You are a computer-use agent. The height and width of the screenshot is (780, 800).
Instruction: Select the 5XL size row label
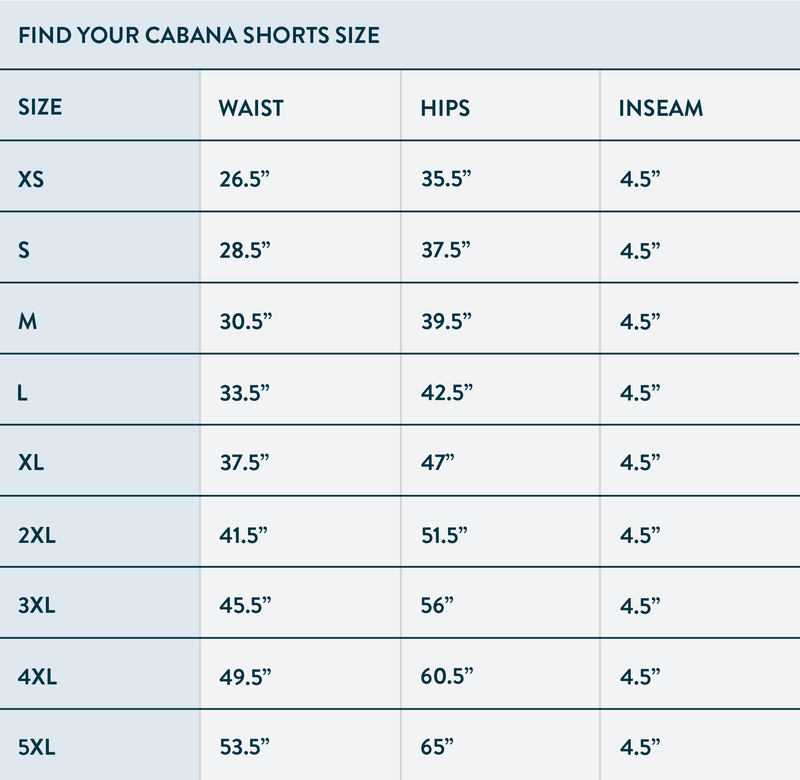point(37,747)
